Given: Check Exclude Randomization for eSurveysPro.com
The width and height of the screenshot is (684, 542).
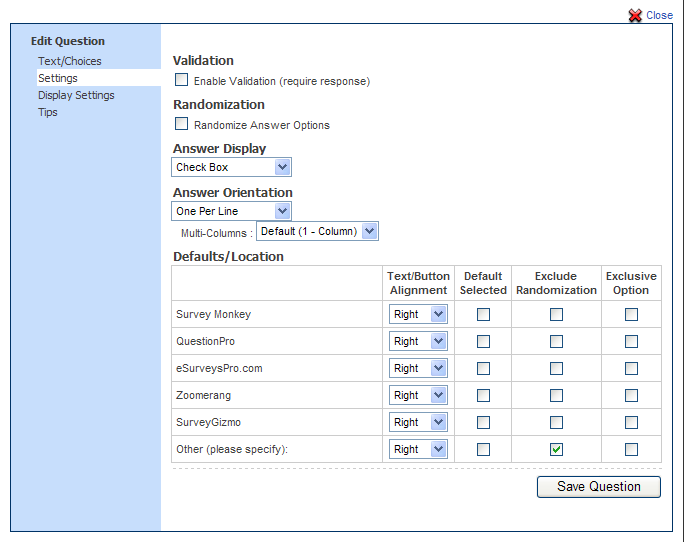Looking at the screenshot, I should 556,368.
